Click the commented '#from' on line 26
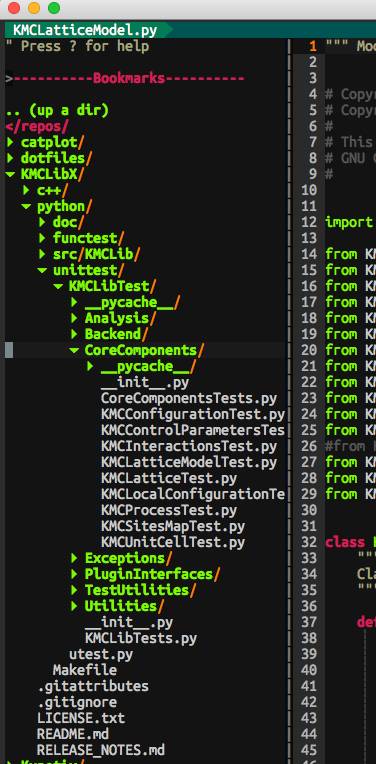 click(345, 446)
